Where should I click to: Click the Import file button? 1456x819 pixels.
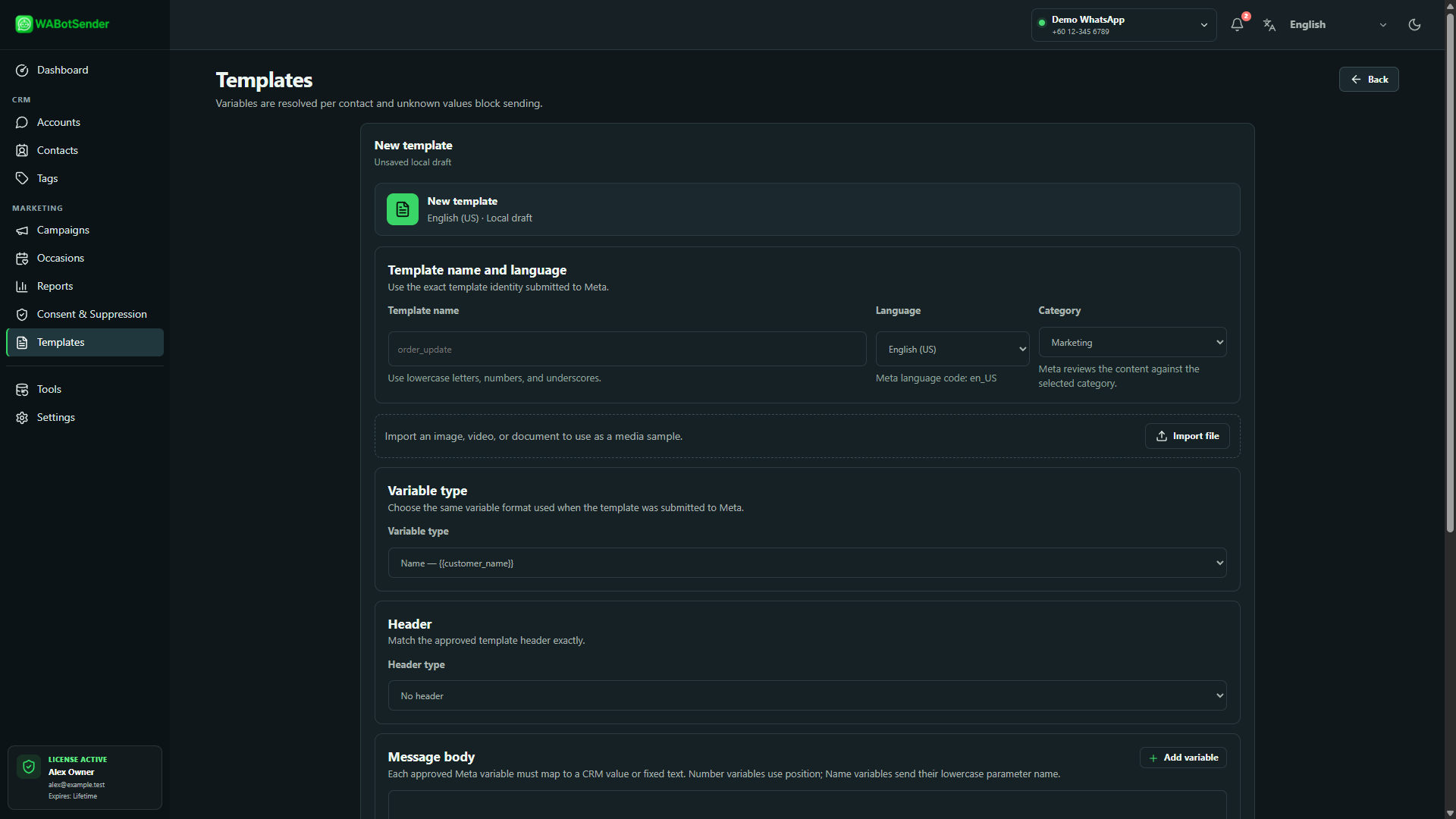click(x=1187, y=436)
